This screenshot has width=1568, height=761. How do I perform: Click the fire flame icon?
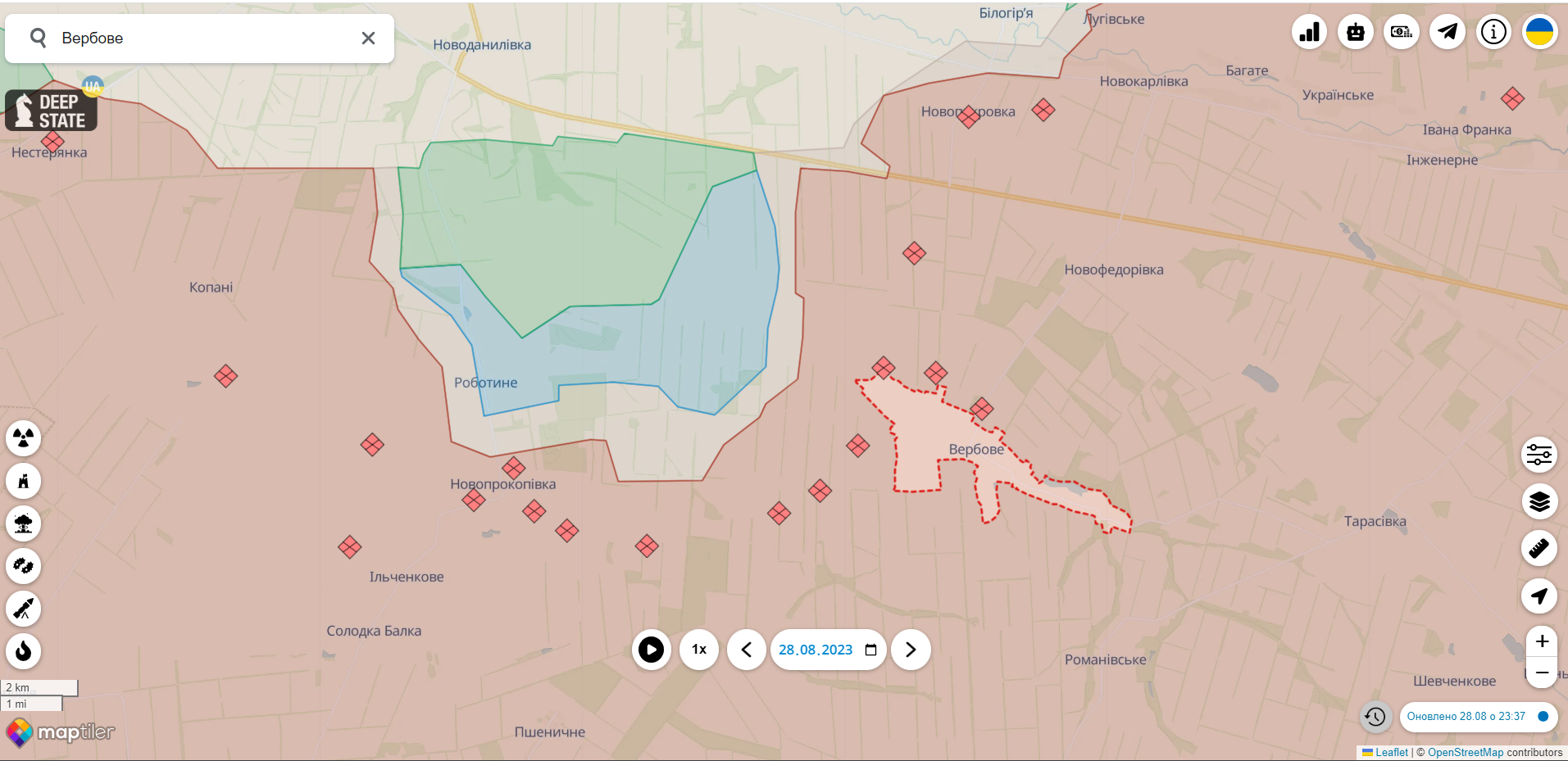pyautogui.click(x=24, y=651)
